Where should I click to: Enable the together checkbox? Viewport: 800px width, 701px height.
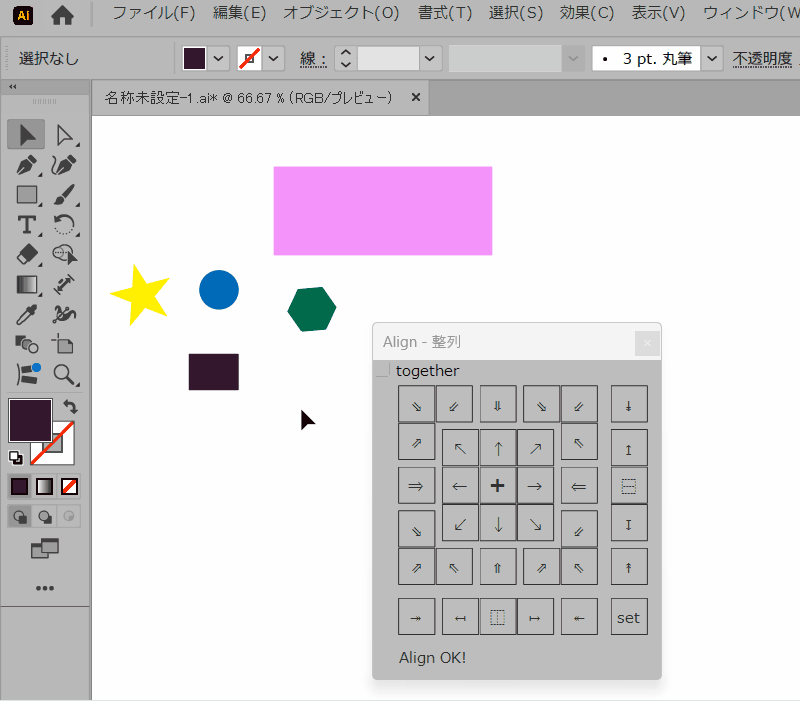382,371
